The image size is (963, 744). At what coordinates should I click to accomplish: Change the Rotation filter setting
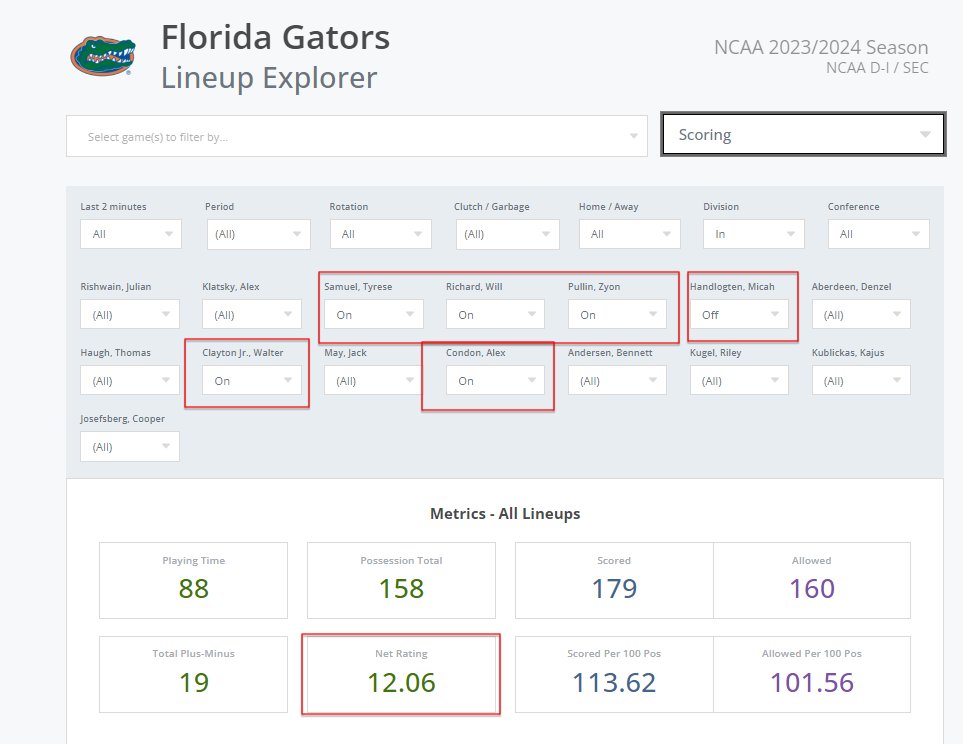(x=381, y=234)
